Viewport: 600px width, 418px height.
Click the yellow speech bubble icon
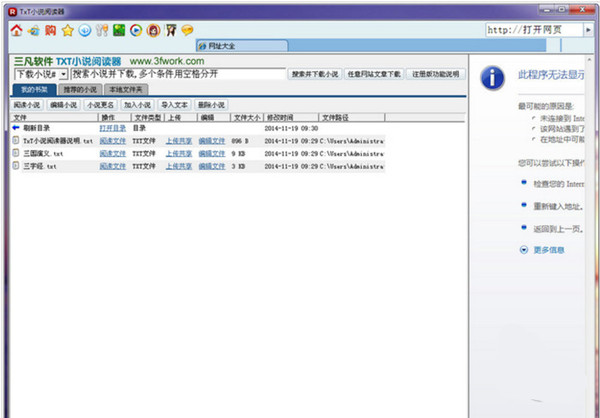pos(188,30)
